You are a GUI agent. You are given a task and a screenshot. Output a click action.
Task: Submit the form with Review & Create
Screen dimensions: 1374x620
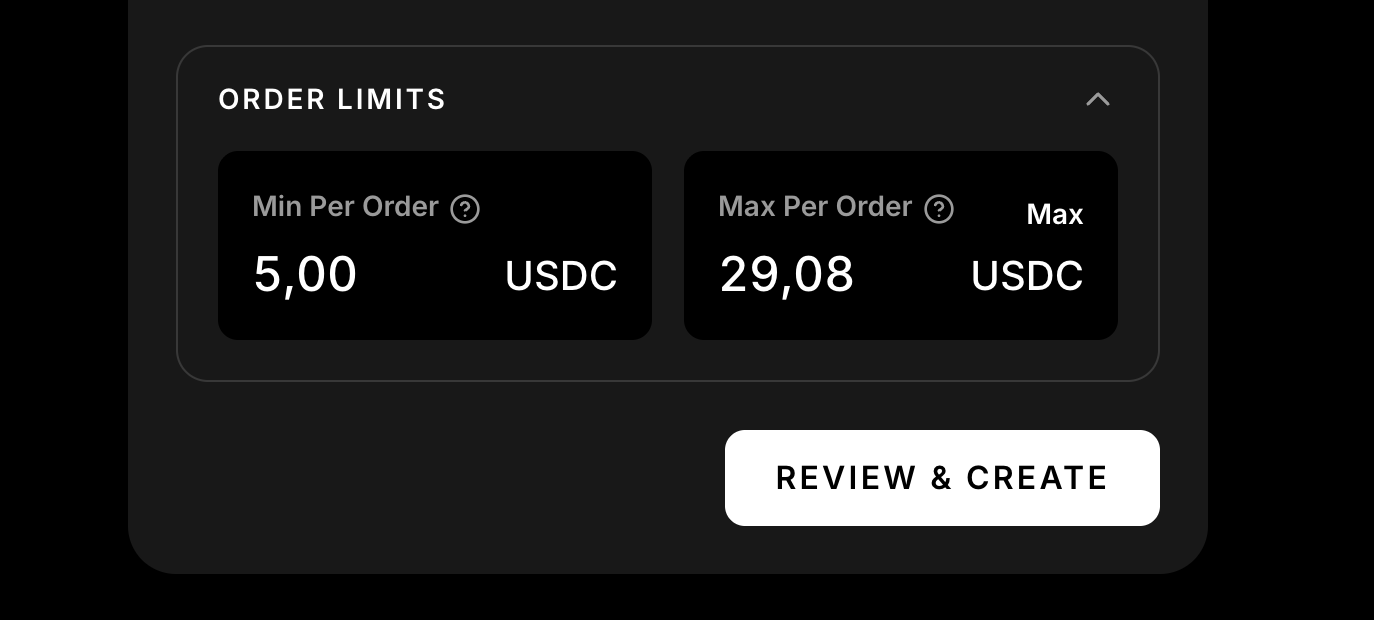pos(942,478)
